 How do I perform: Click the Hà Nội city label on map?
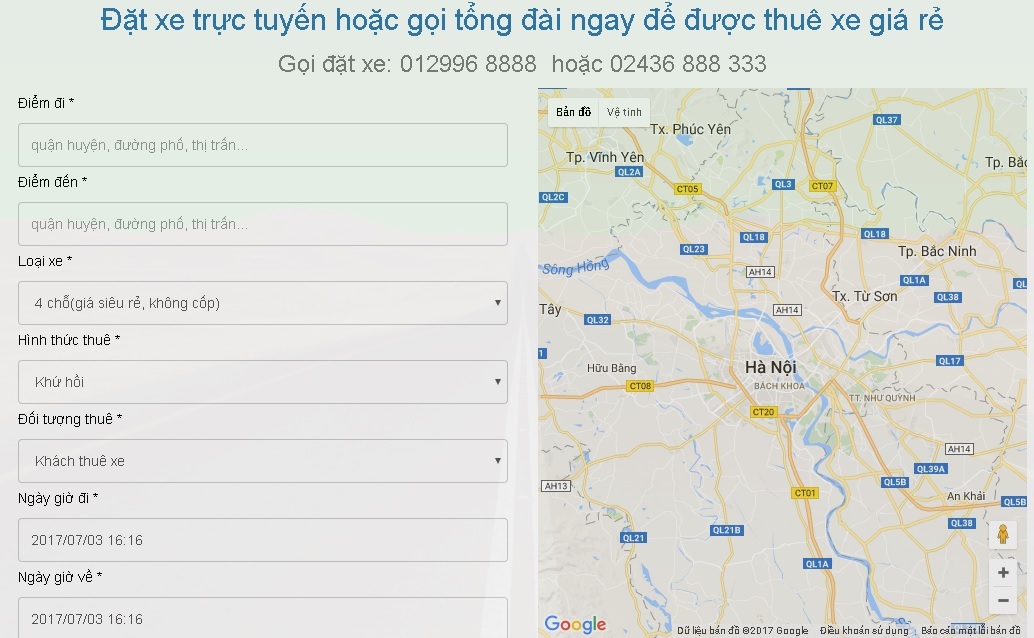click(x=771, y=367)
